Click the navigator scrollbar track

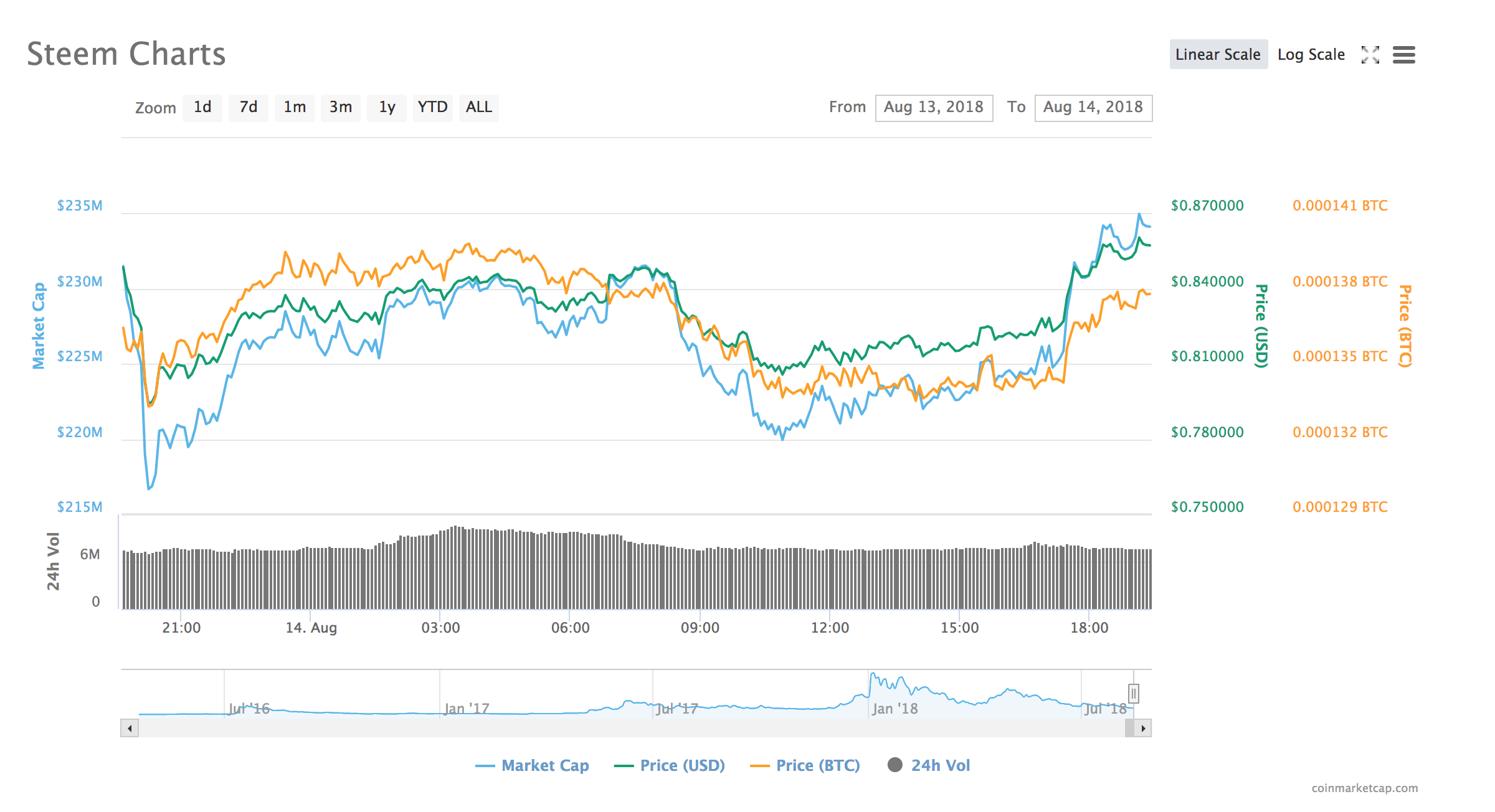coord(623,728)
